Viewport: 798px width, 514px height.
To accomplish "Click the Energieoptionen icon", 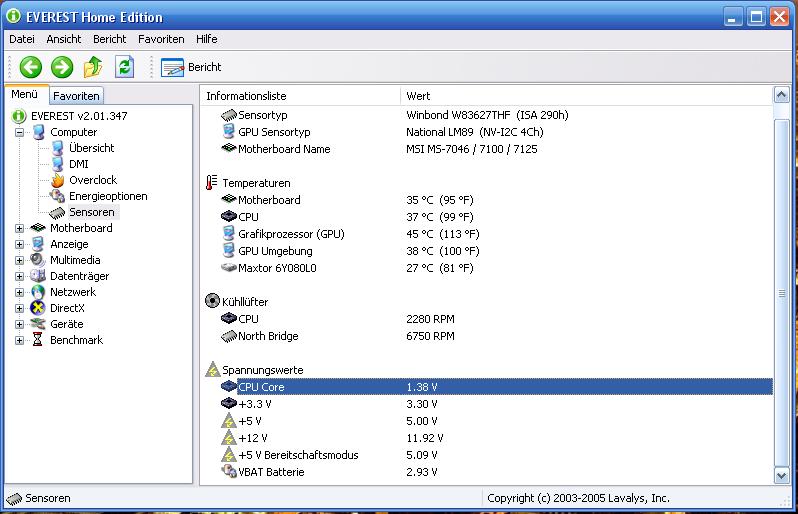I will [x=57, y=196].
